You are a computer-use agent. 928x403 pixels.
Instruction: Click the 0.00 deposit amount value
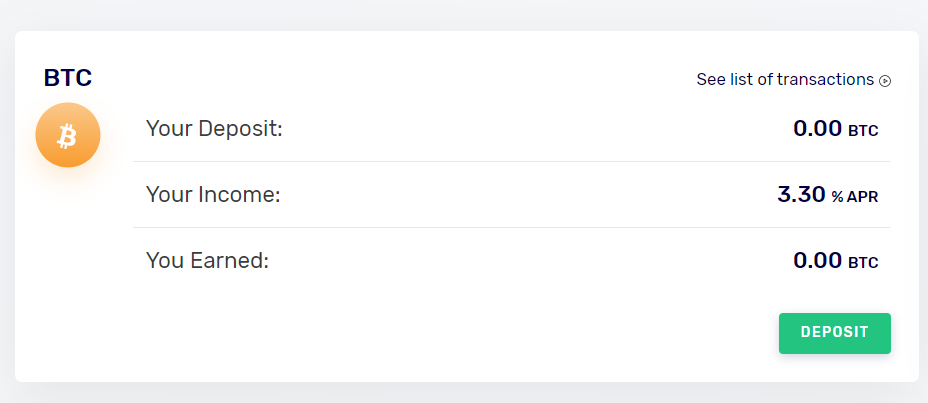pyautogui.click(x=817, y=128)
